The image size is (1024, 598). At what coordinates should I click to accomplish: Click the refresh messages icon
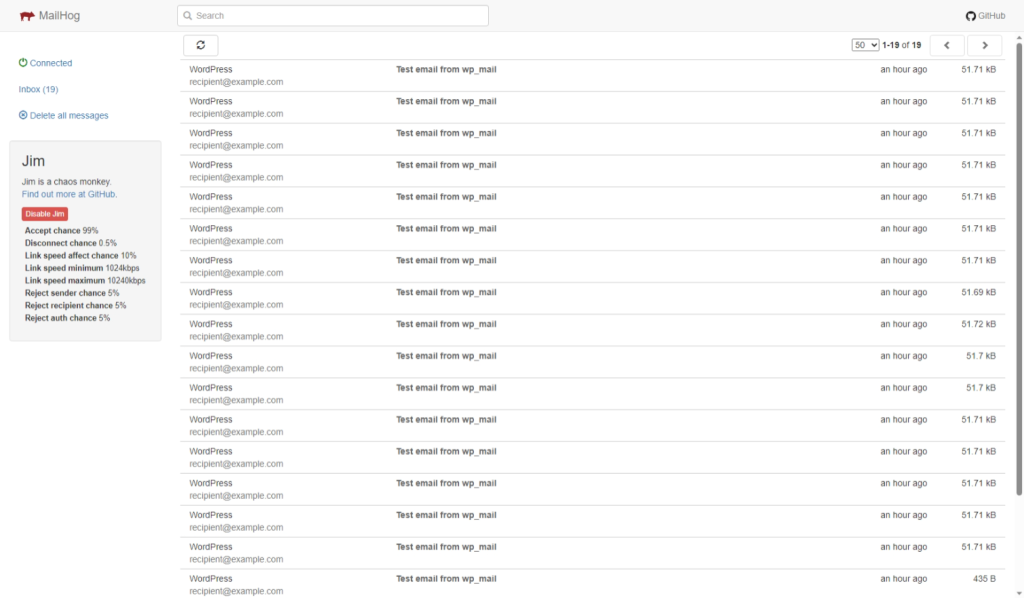(x=200, y=44)
